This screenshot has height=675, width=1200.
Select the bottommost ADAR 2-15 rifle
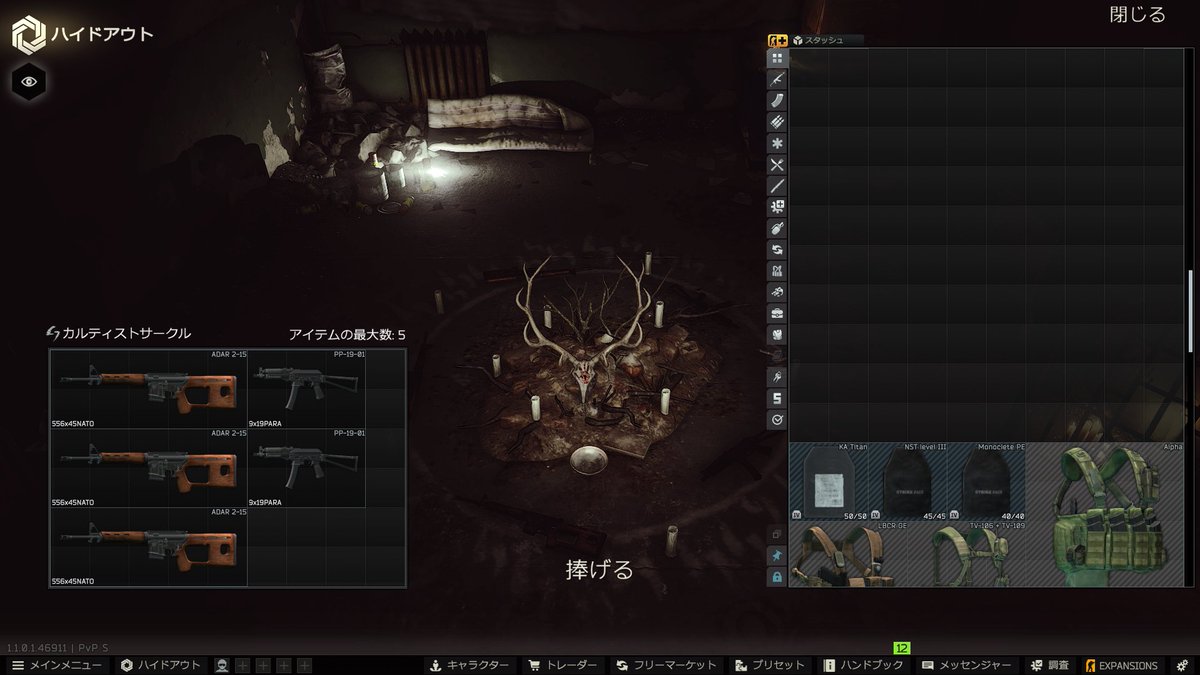tap(149, 547)
